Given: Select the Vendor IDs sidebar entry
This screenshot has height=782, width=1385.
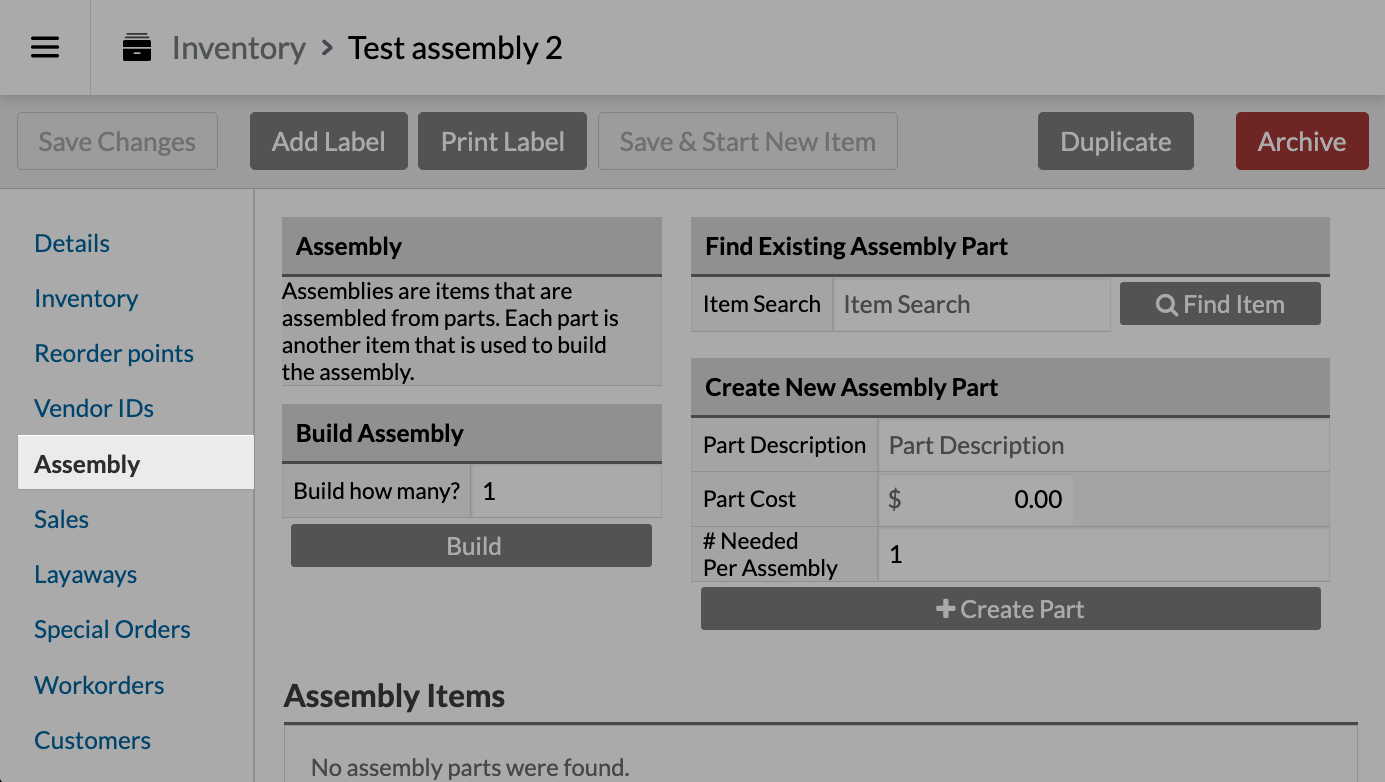Looking at the screenshot, I should click(93, 408).
